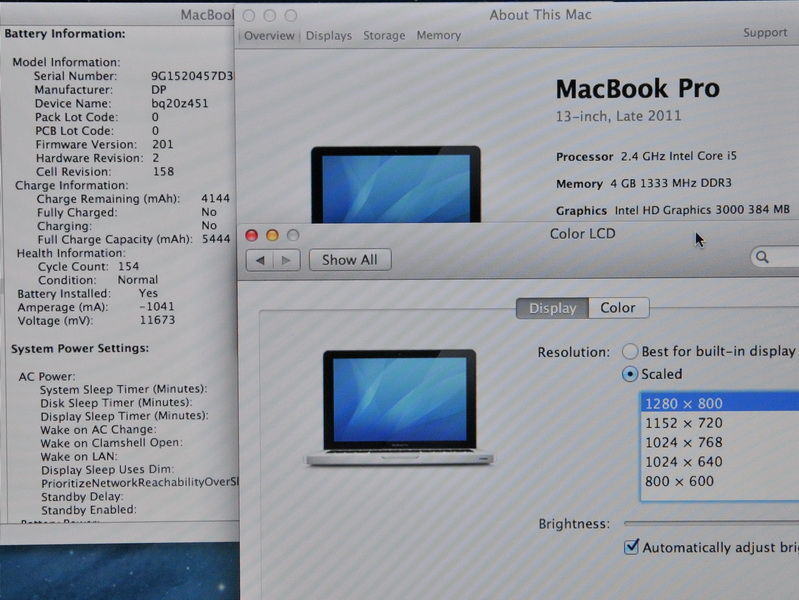Switch to the Color tab
Image resolution: width=799 pixels, height=600 pixels.
point(618,308)
